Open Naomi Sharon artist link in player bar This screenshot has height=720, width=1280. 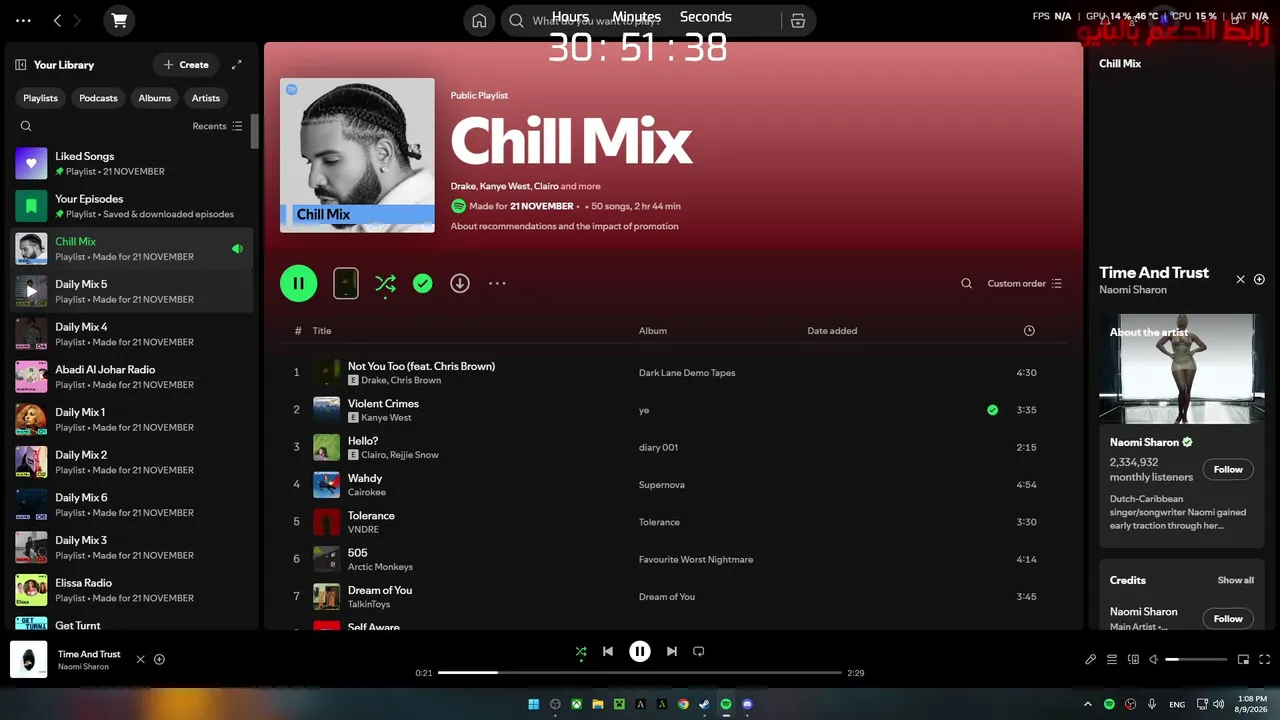[x=83, y=667]
